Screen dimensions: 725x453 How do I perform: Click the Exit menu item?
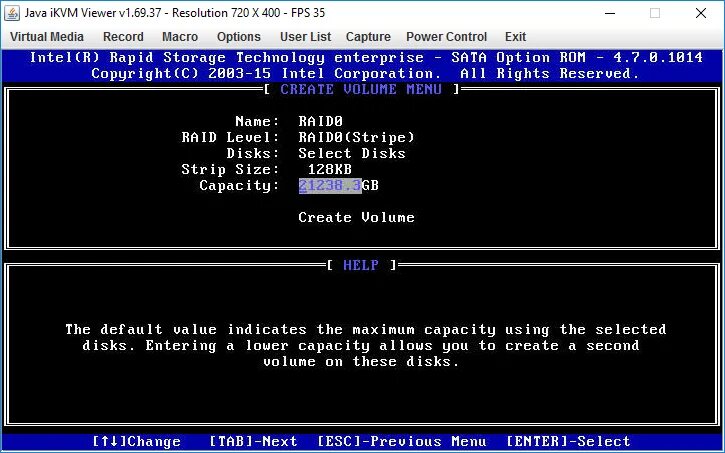515,37
